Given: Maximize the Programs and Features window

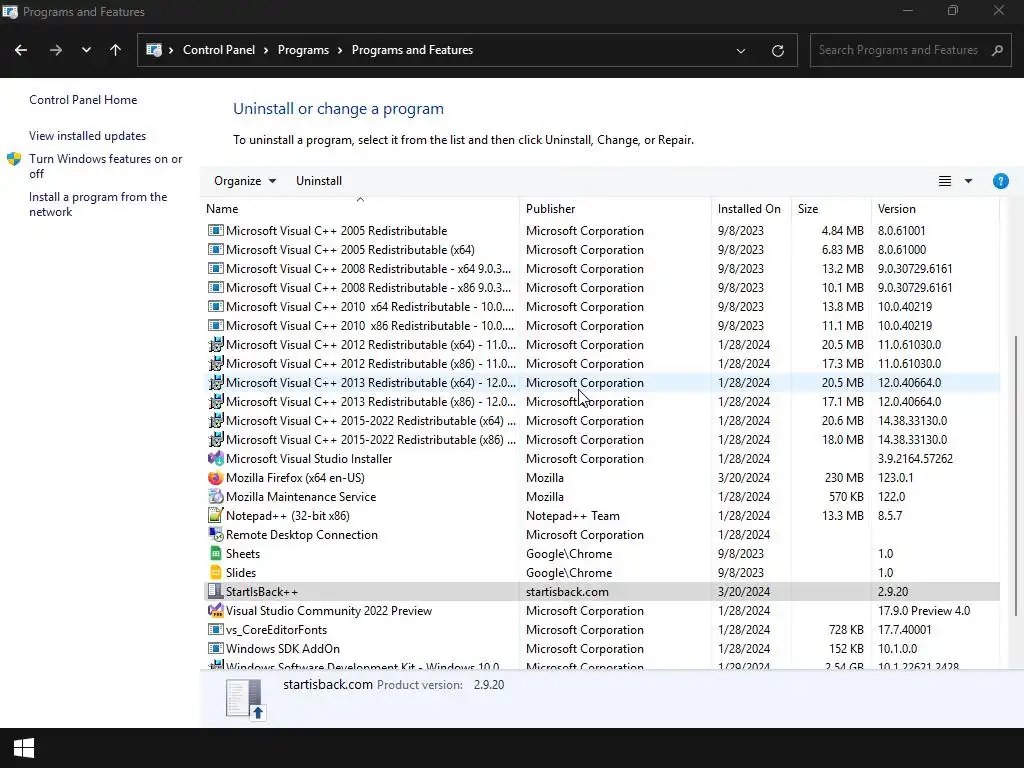Looking at the screenshot, I should (x=953, y=11).
